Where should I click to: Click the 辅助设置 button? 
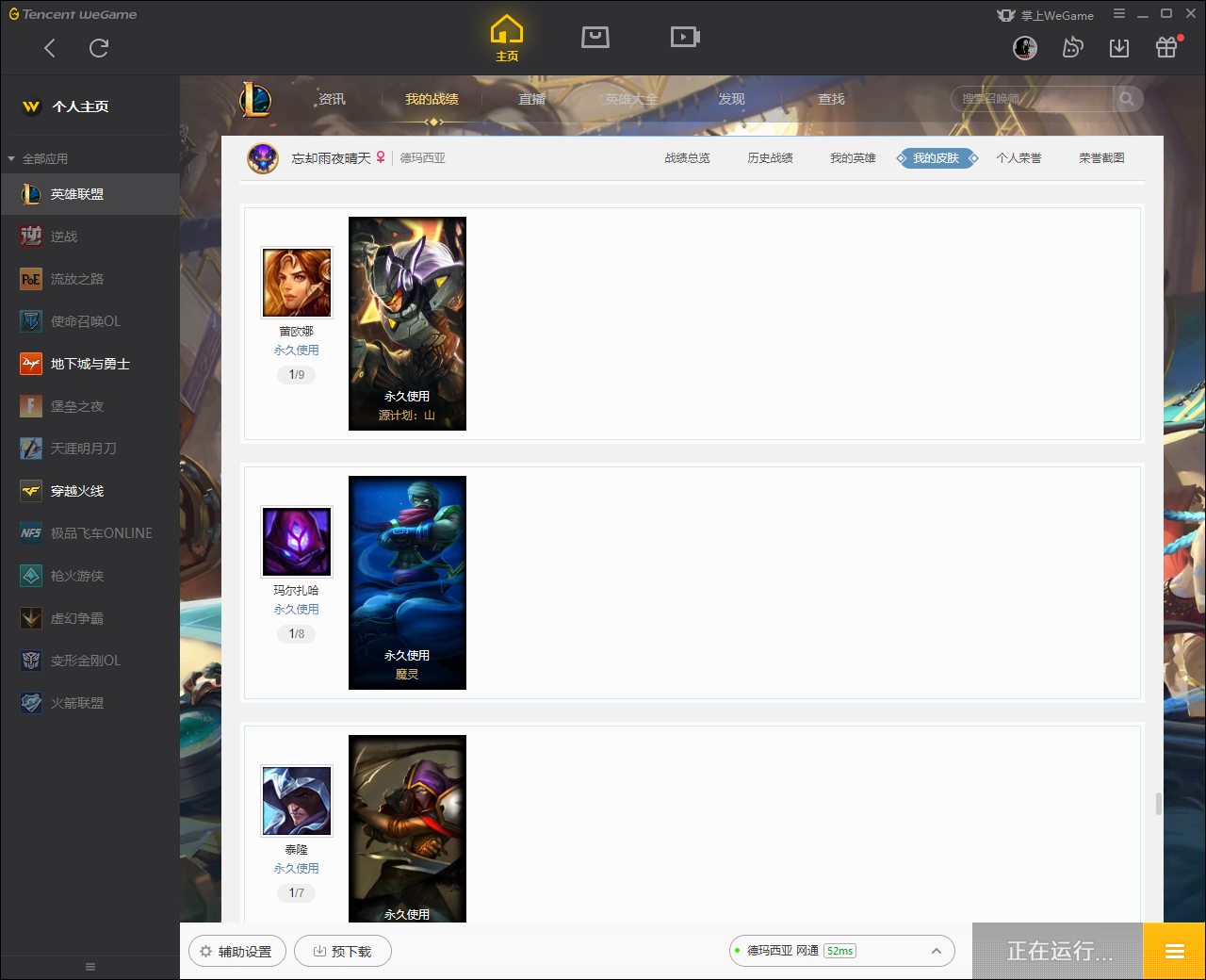pos(236,951)
